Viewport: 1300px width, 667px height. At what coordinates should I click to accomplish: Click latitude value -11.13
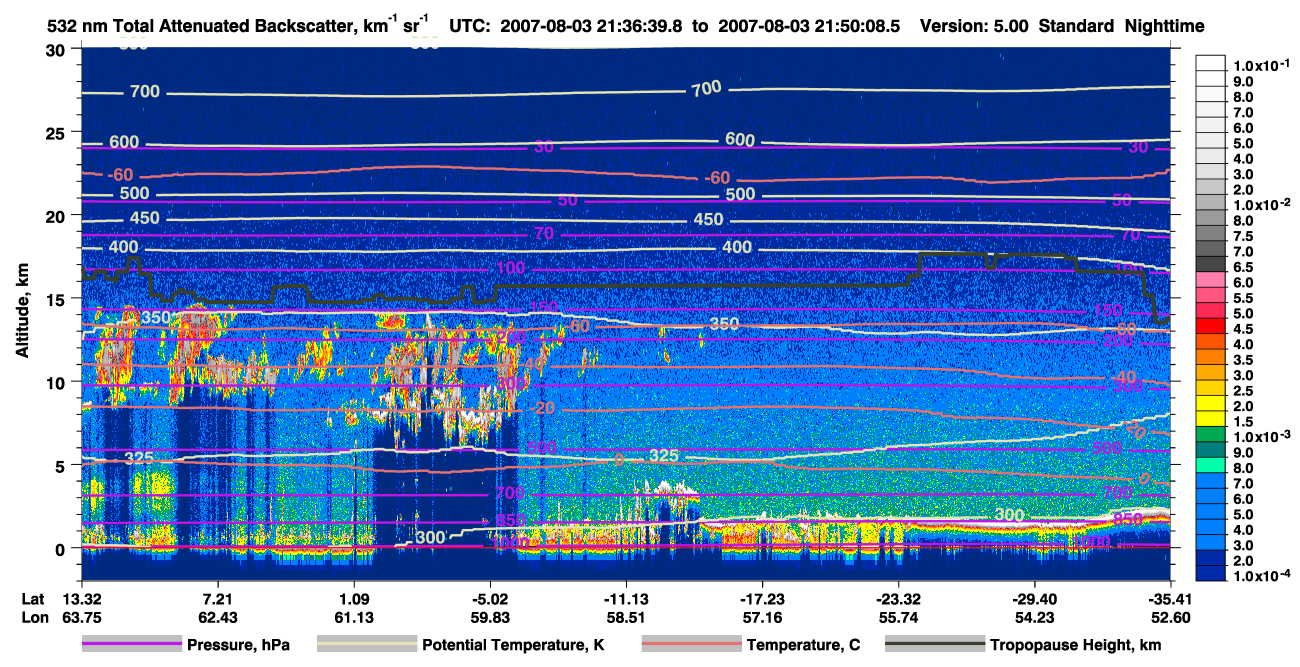[626, 599]
